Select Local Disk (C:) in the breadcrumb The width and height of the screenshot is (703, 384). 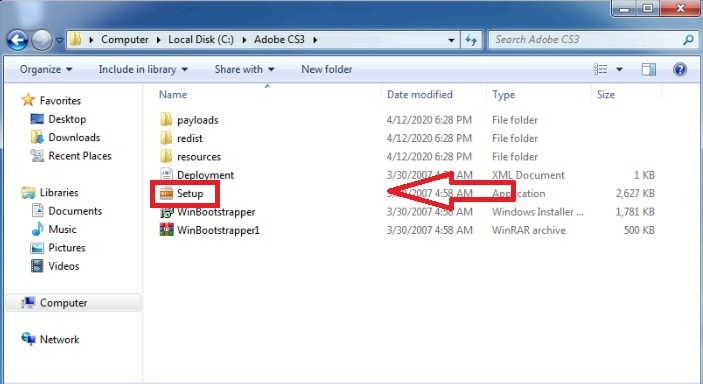(x=201, y=39)
